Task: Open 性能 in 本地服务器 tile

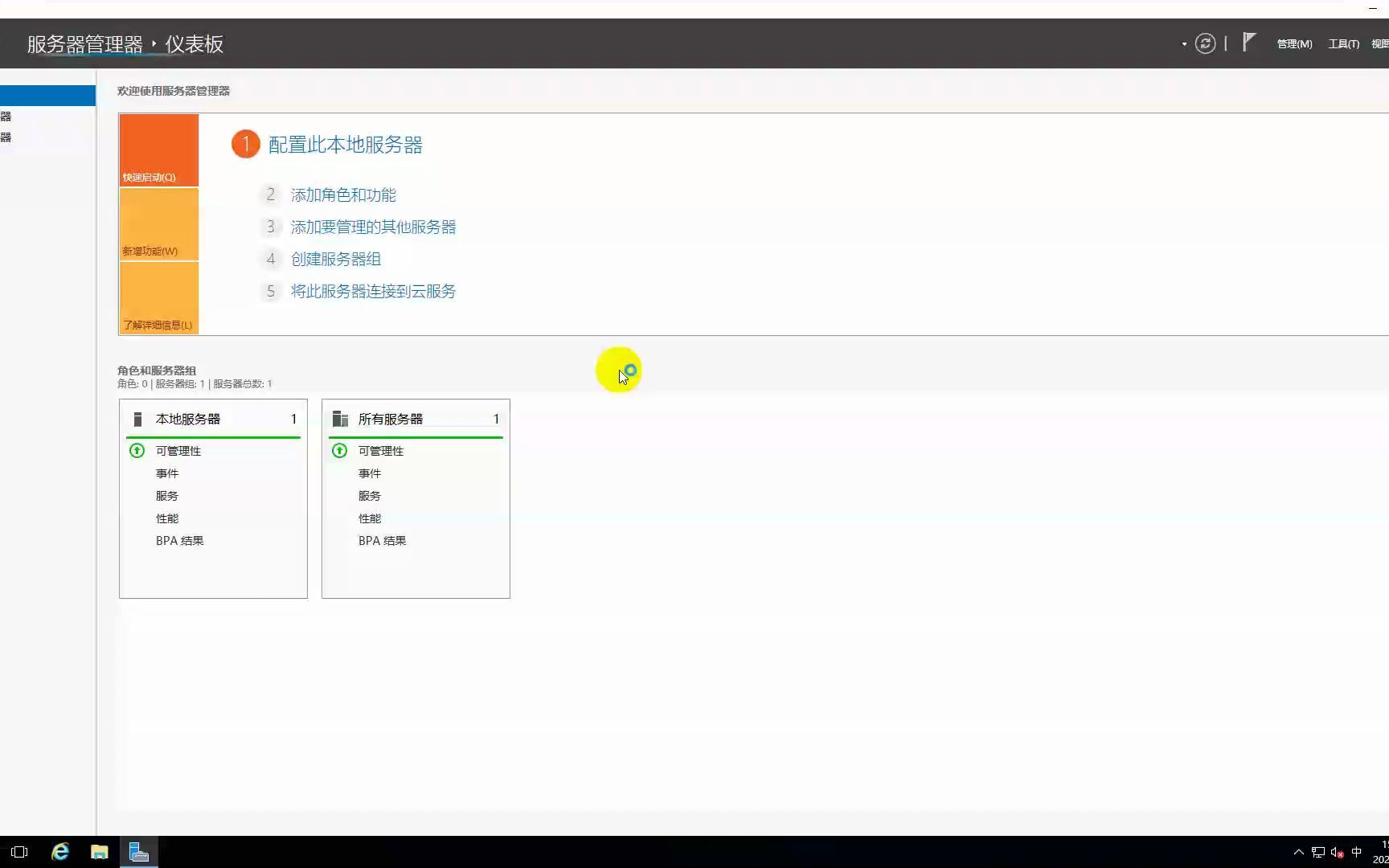Action: [167, 518]
